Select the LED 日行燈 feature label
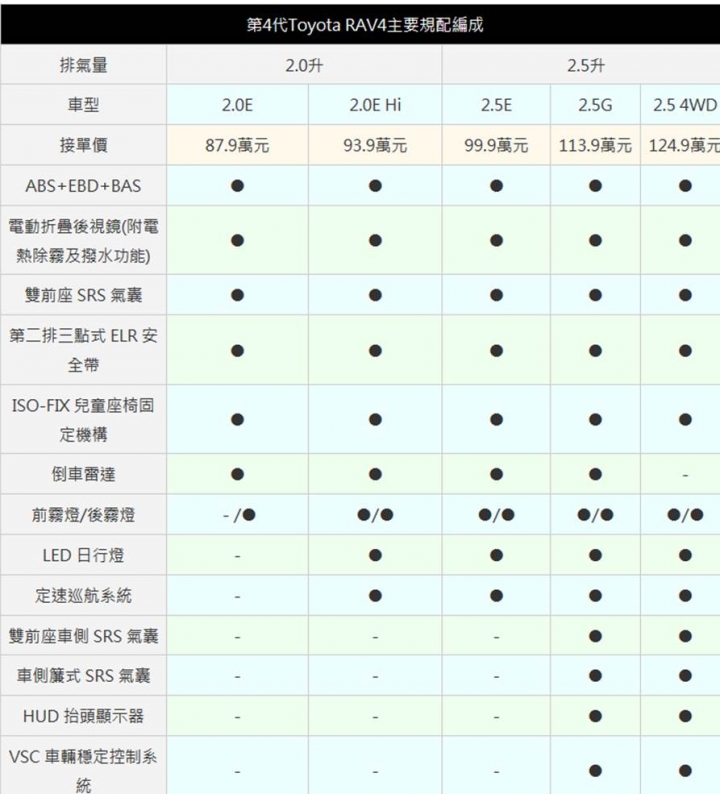Viewport: 720px width, 794px height. click(x=84, y=555)
